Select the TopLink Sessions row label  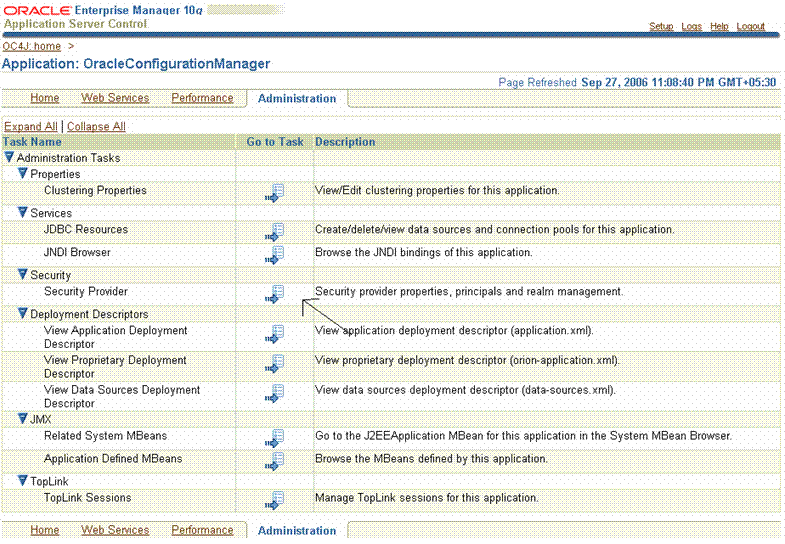[x=88, y=498]
